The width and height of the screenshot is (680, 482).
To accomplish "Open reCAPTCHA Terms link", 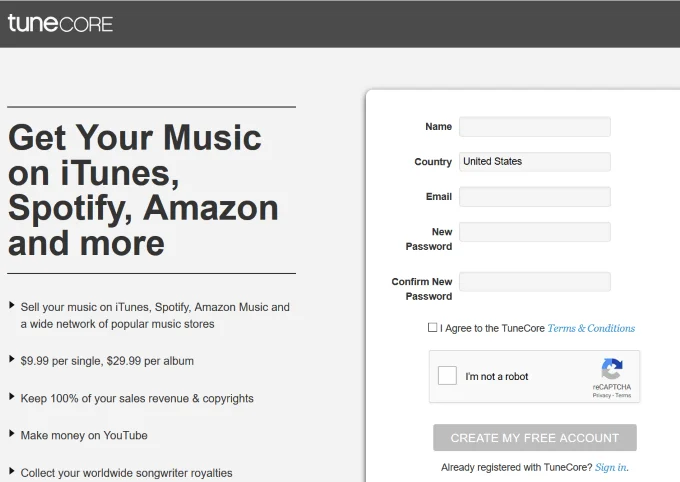I will tap(623, 395).
